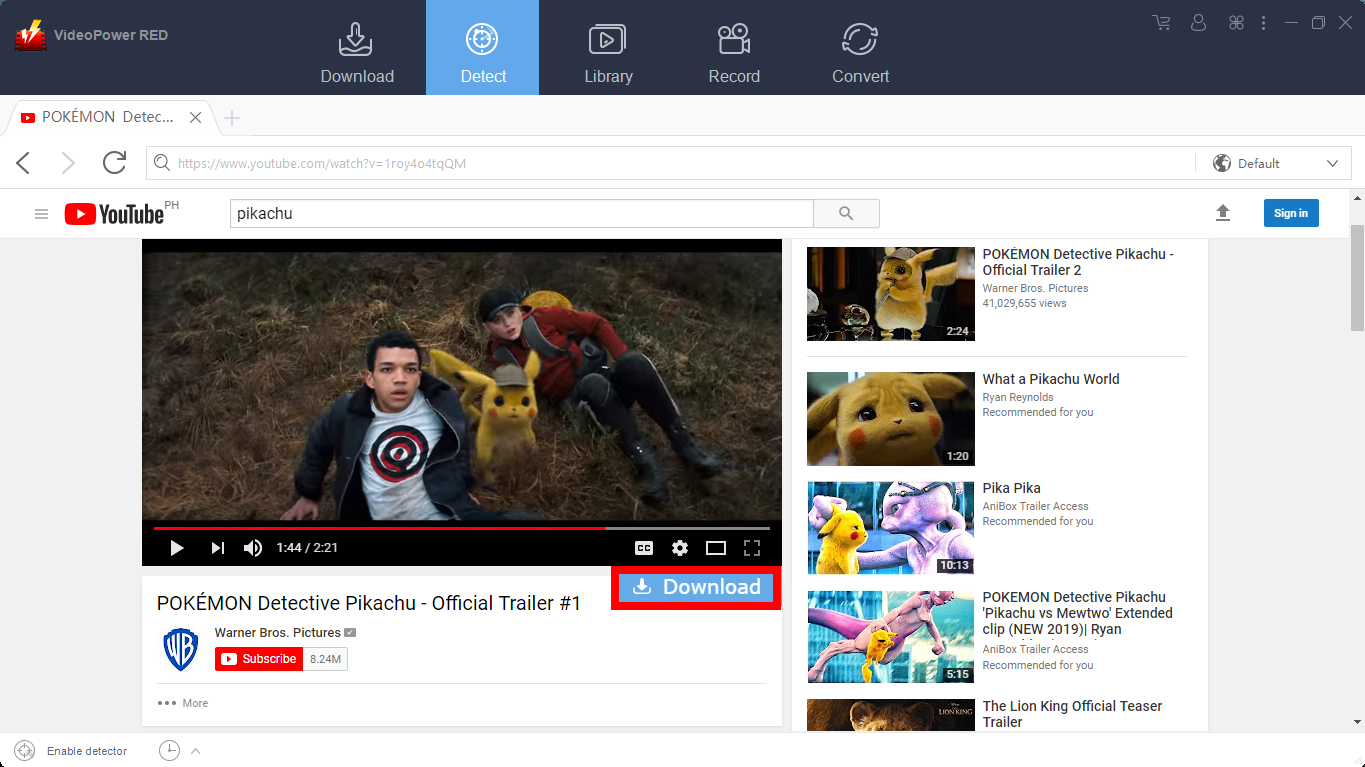Subscribe to Warner Bros. Pictures channel
Screen dimensions: 1365x767
258,659
